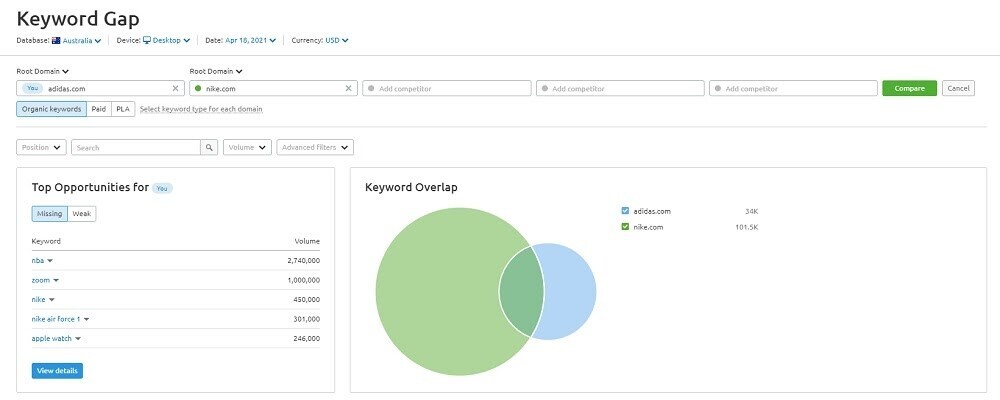Click the overlapping Venn intersection area
This screenshot has width=1000, height=400.
521,292
